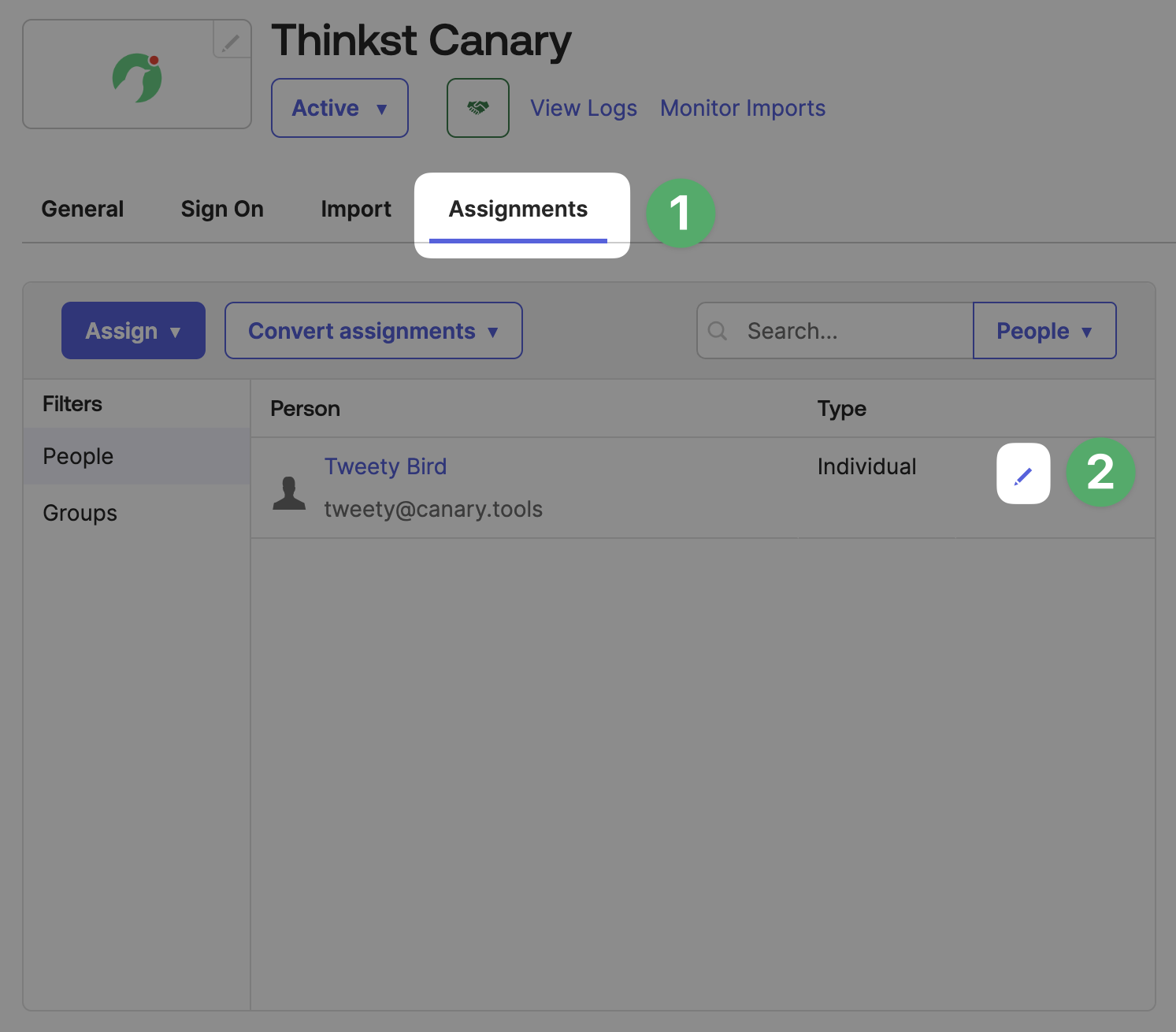1176x1032 pixels.
Task: Click the Individual type cell
Action: click(866, 466)
